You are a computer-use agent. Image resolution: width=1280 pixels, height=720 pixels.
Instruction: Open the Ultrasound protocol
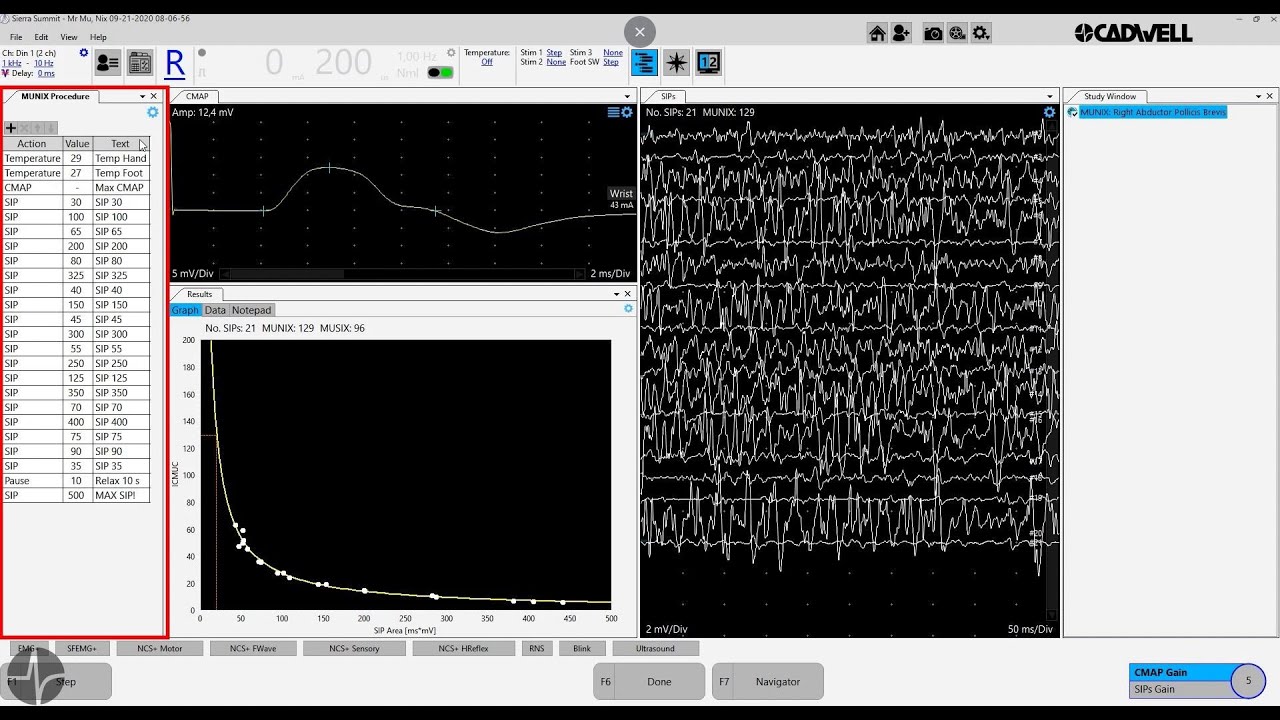[655, 648]
